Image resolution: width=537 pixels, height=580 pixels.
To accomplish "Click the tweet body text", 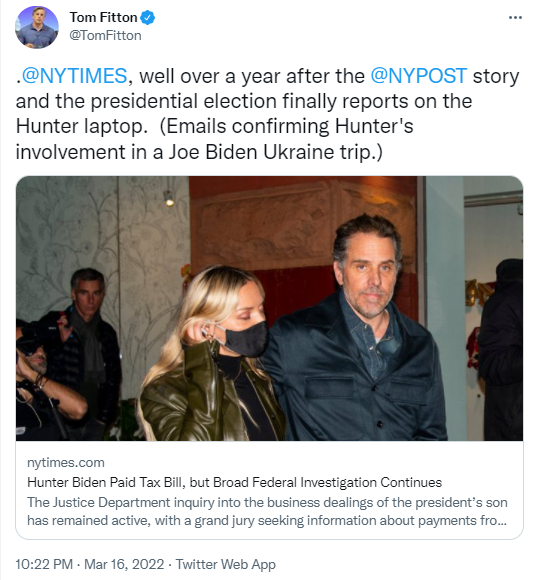I will coord(267,114).
